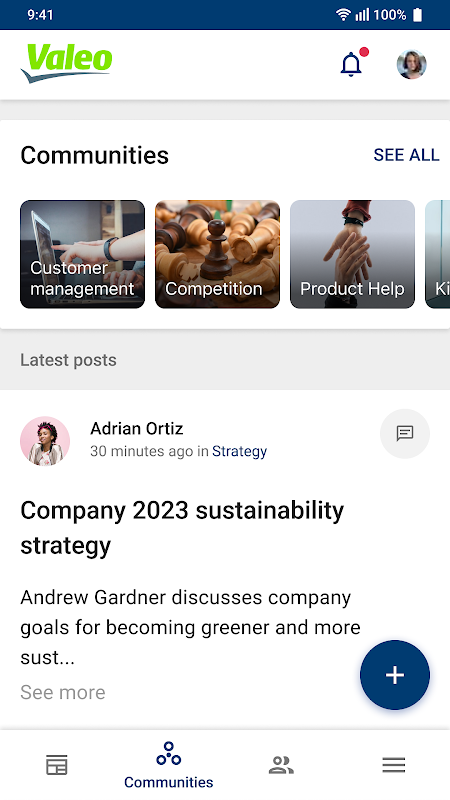Image resolution: width=450 pixels, height=800 pixels.
Task: Open the hamburger menu tab
Action: (394, 765)
